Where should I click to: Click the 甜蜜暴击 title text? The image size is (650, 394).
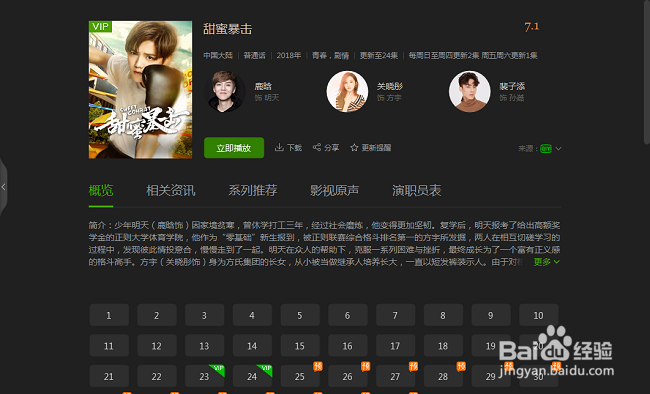tap(228, 29)
